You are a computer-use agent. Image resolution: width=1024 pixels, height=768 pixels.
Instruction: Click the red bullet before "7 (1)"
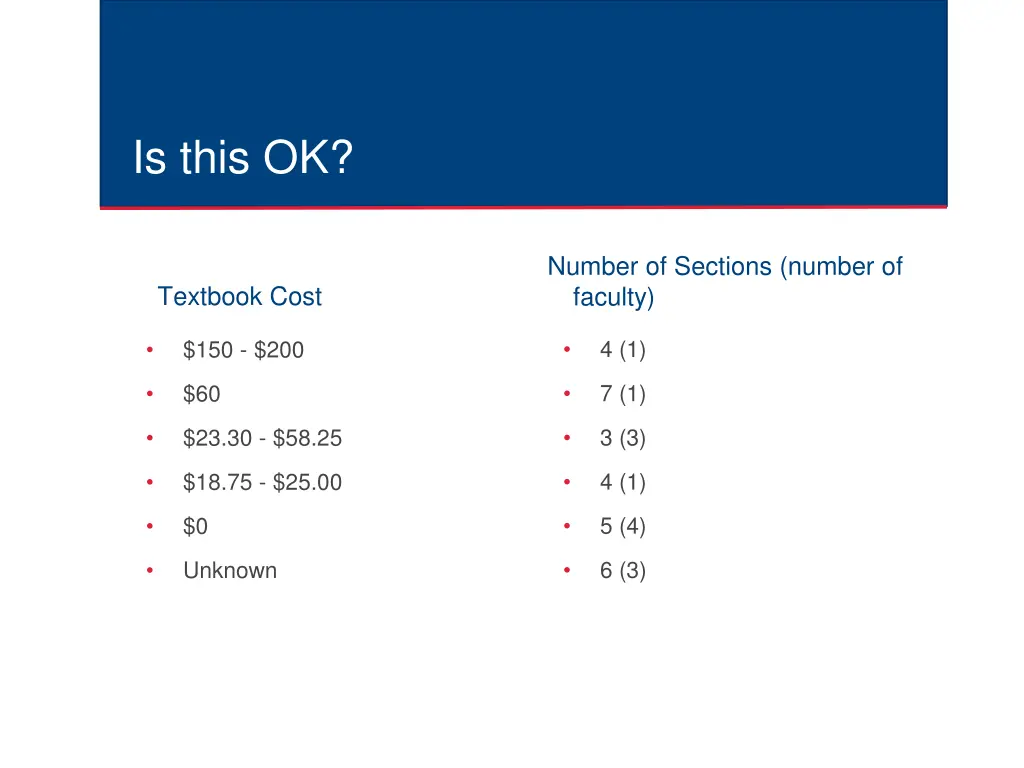pyautogui.click(x=566, y=394)
